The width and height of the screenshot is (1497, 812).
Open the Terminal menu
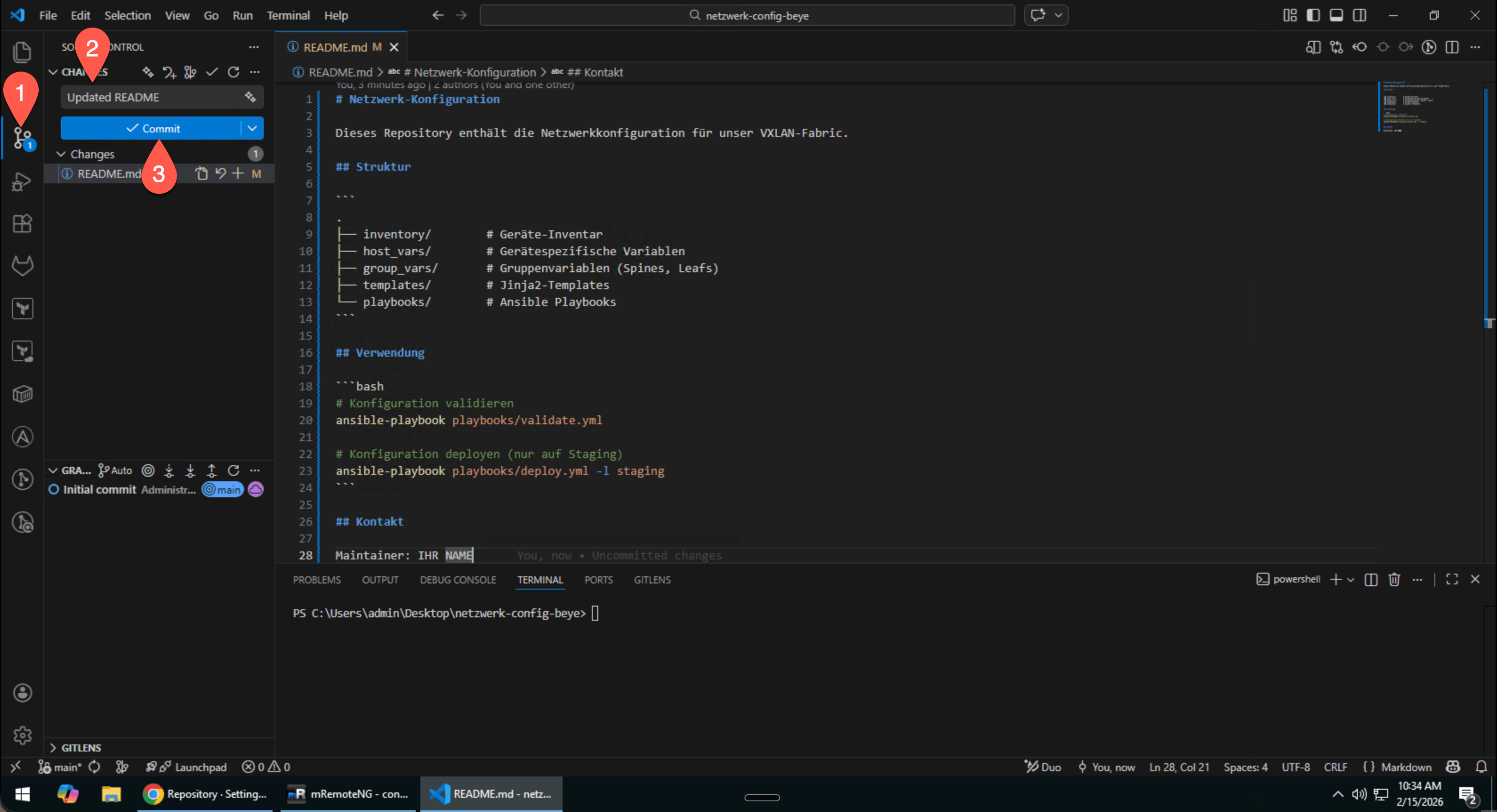[x=288, y=16]
